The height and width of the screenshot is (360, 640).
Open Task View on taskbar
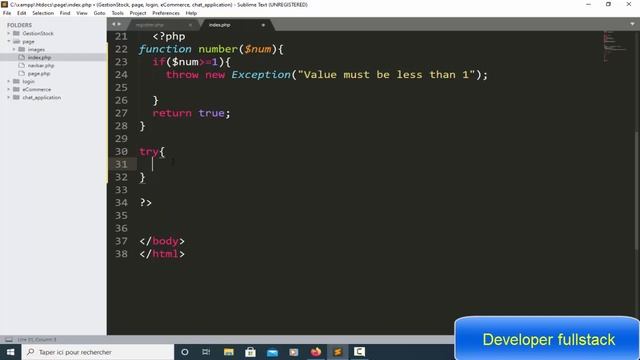[x=206, y=352]
